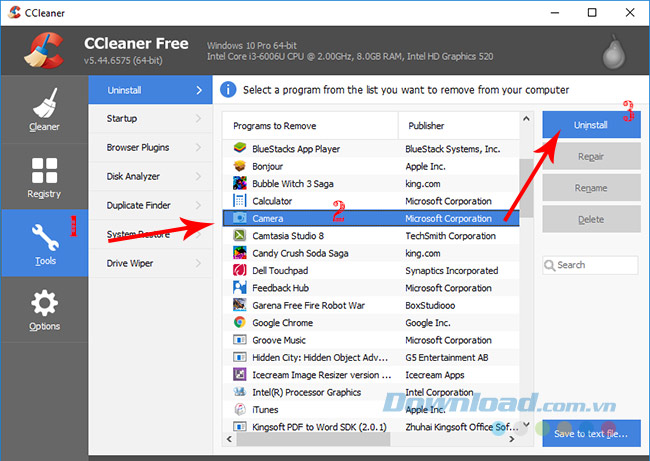Select the Calculator program icon
The width and height of the screenshot is (650, 461).
pyautogui.click(x=240, y=201)
